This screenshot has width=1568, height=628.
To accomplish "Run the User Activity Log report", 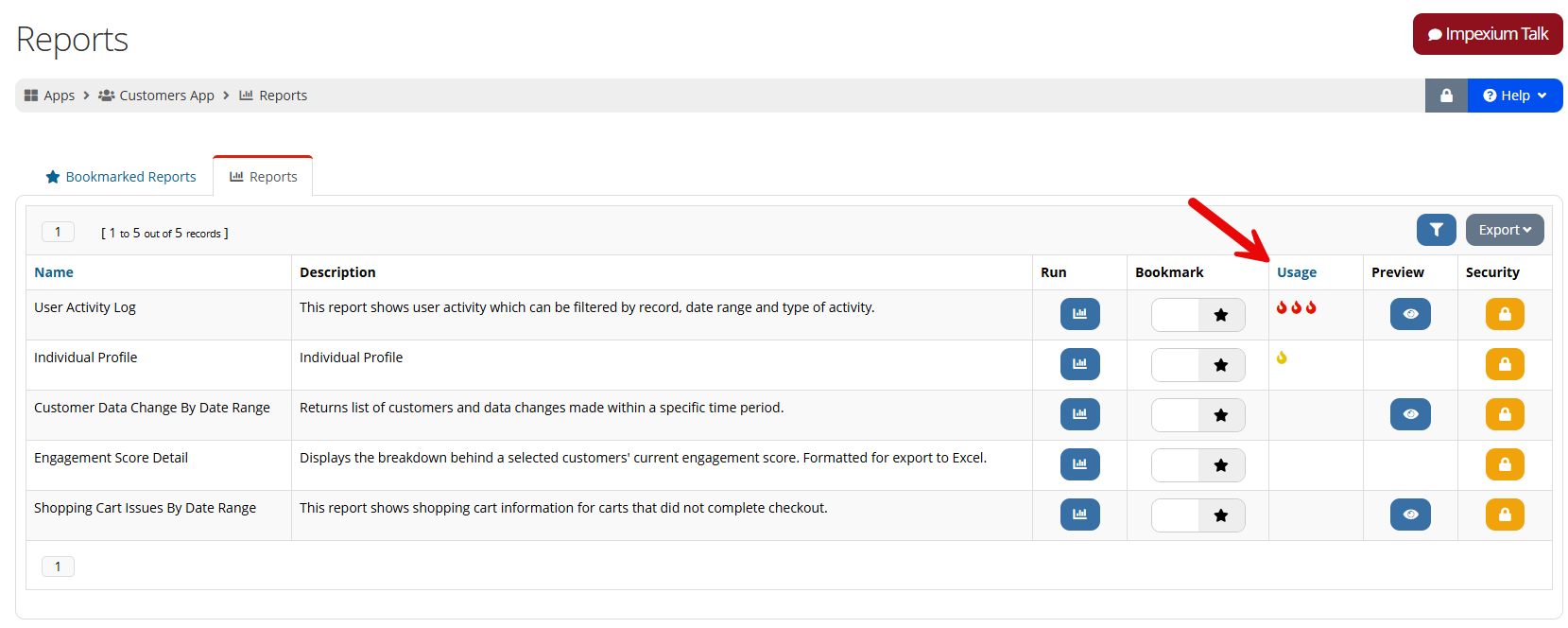I will [1079, 314].
